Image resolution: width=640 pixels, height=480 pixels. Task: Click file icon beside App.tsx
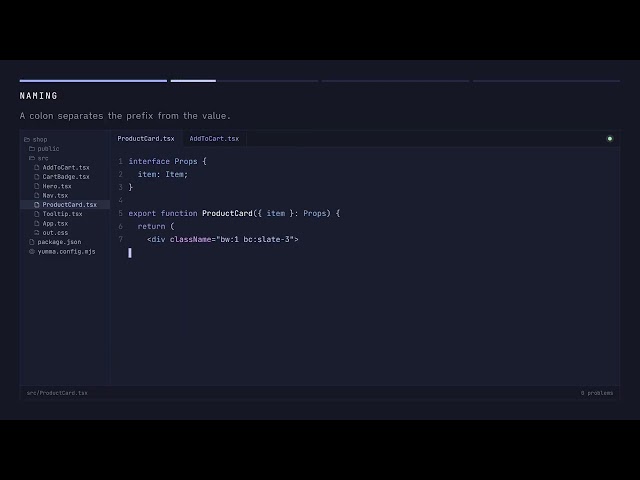click(x=37, y=224)
